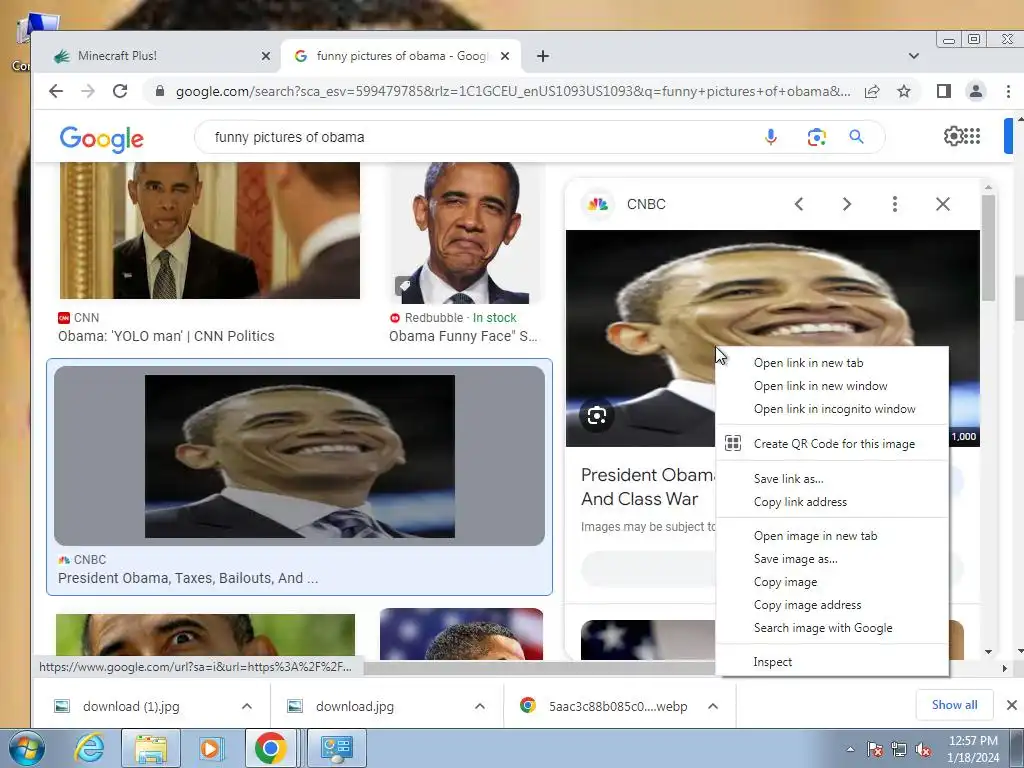Choose Copy image address
Screen dimensions: 1024x768
[832, 605]
